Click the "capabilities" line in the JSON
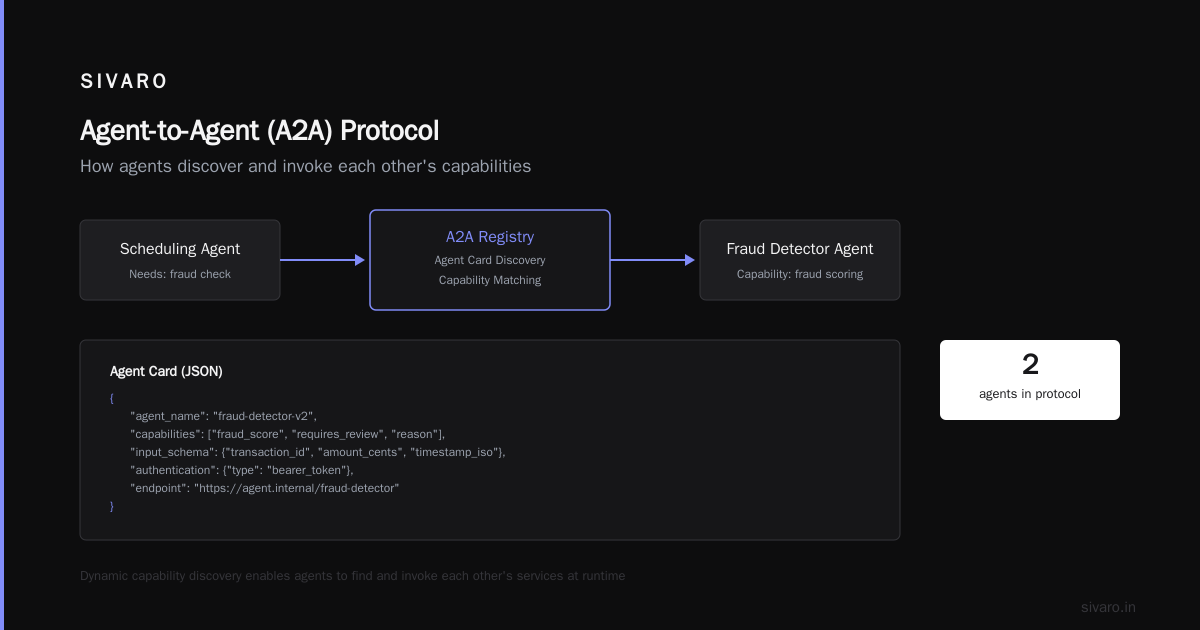 click(x=287, y=434)
